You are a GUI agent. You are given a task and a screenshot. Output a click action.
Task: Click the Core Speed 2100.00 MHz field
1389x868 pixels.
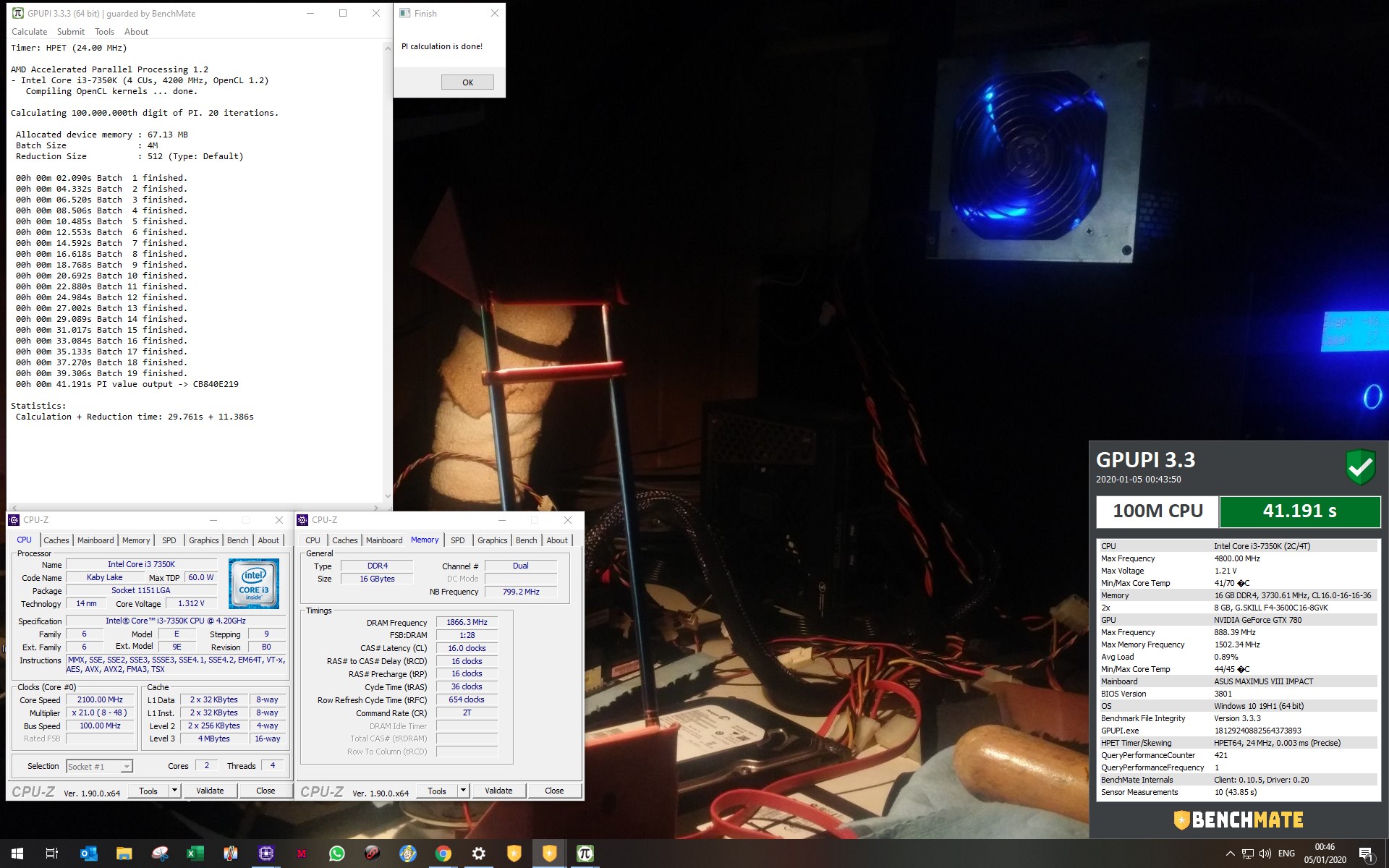coord(101,699)
